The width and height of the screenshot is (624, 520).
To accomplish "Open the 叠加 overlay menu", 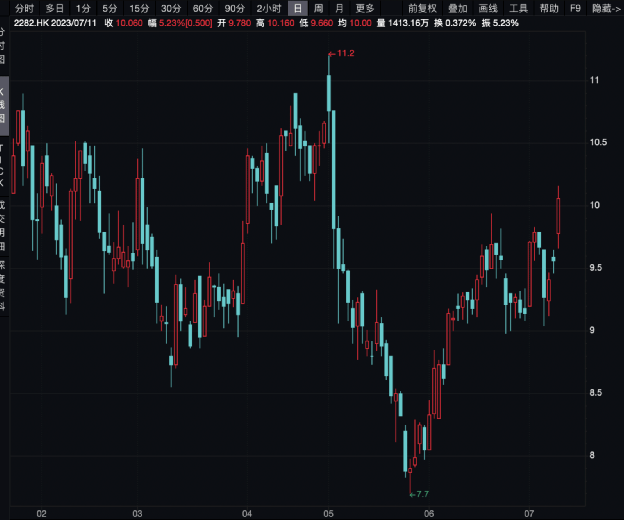I will coord(458,8).
